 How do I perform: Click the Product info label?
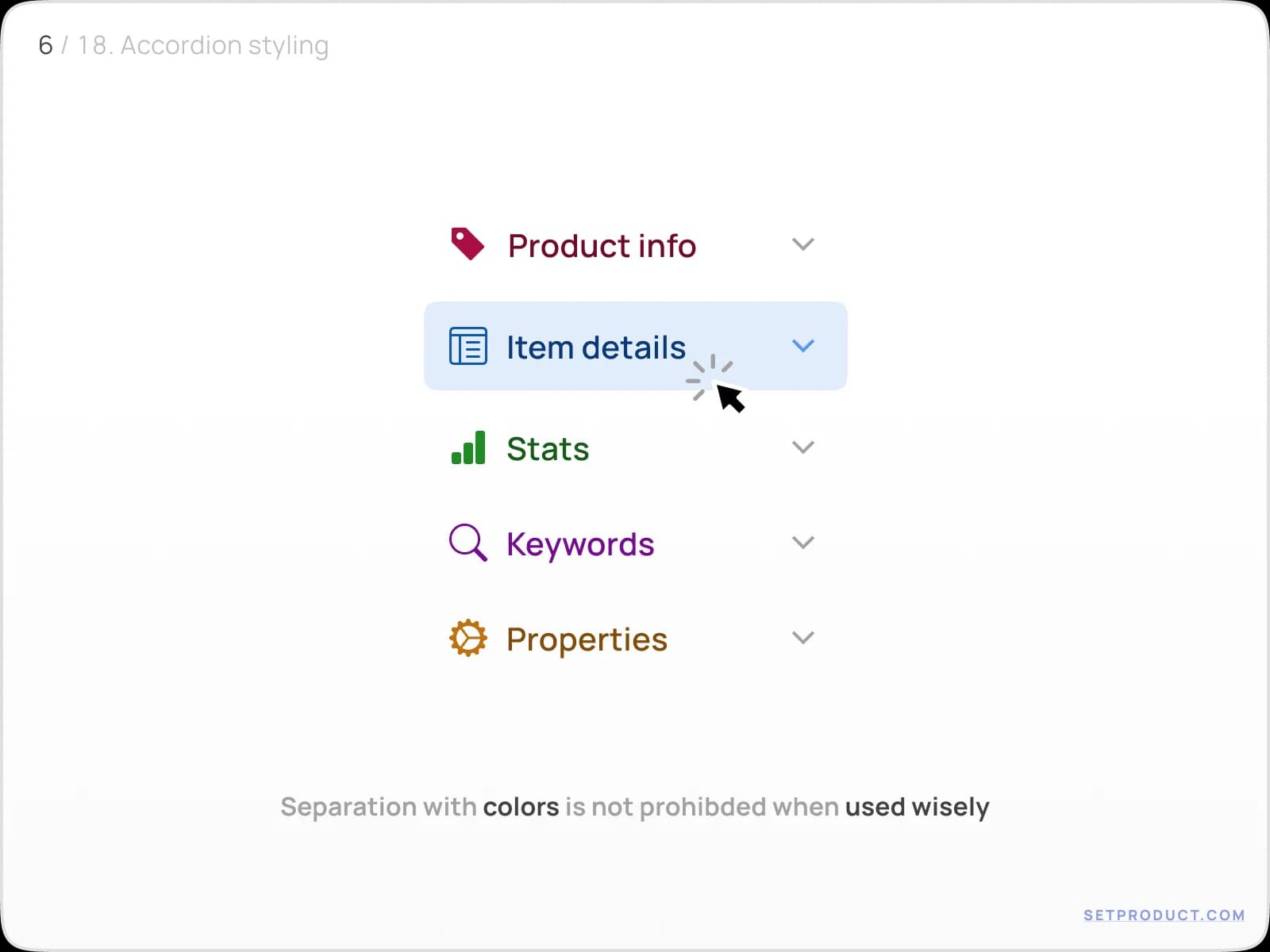601,246
